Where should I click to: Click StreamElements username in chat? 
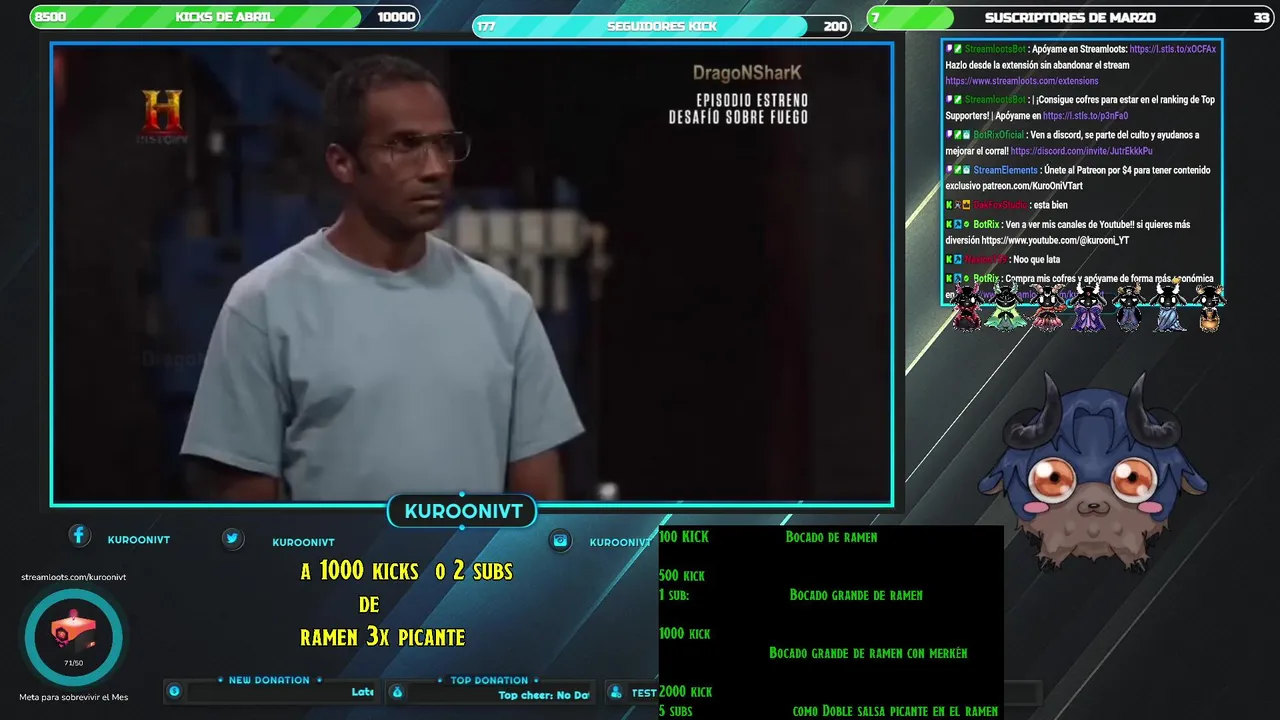pos(1005,170)
